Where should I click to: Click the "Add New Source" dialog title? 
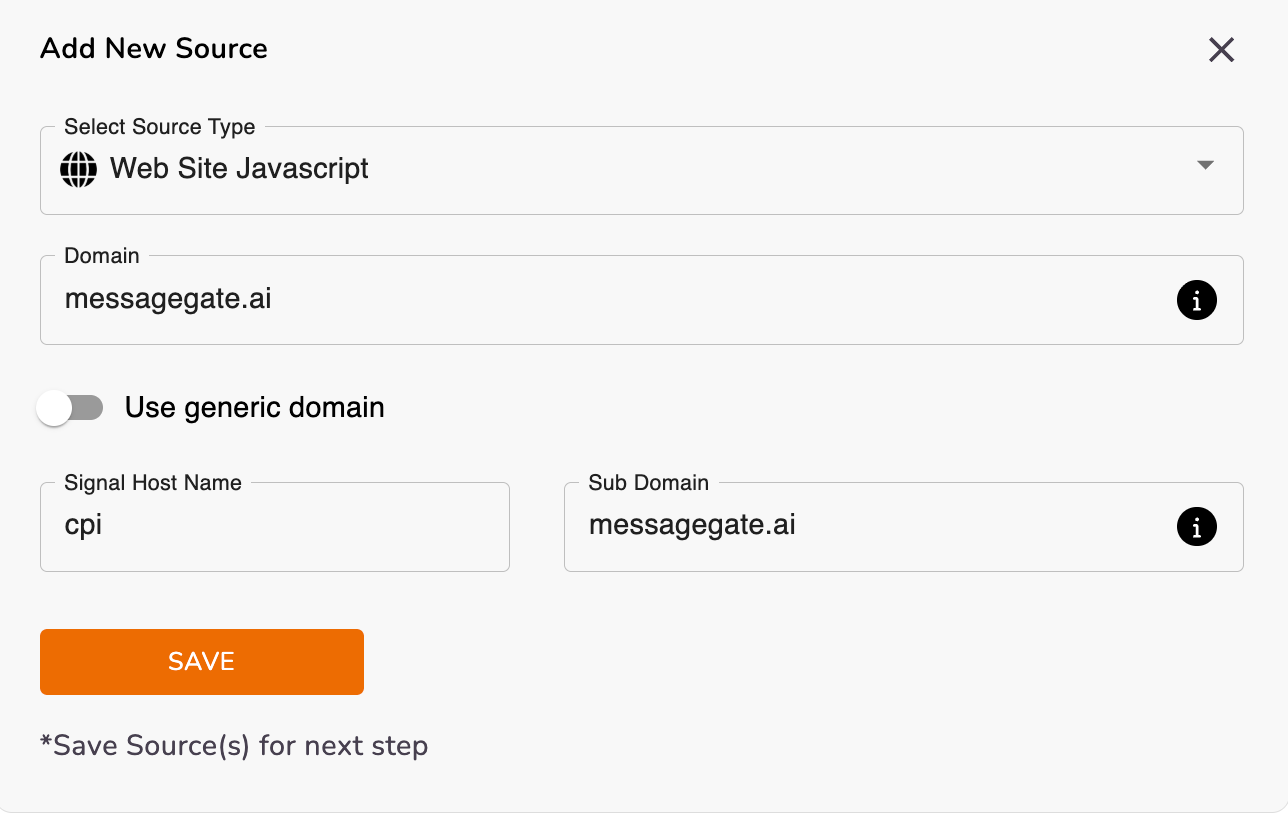click(154, 49)
